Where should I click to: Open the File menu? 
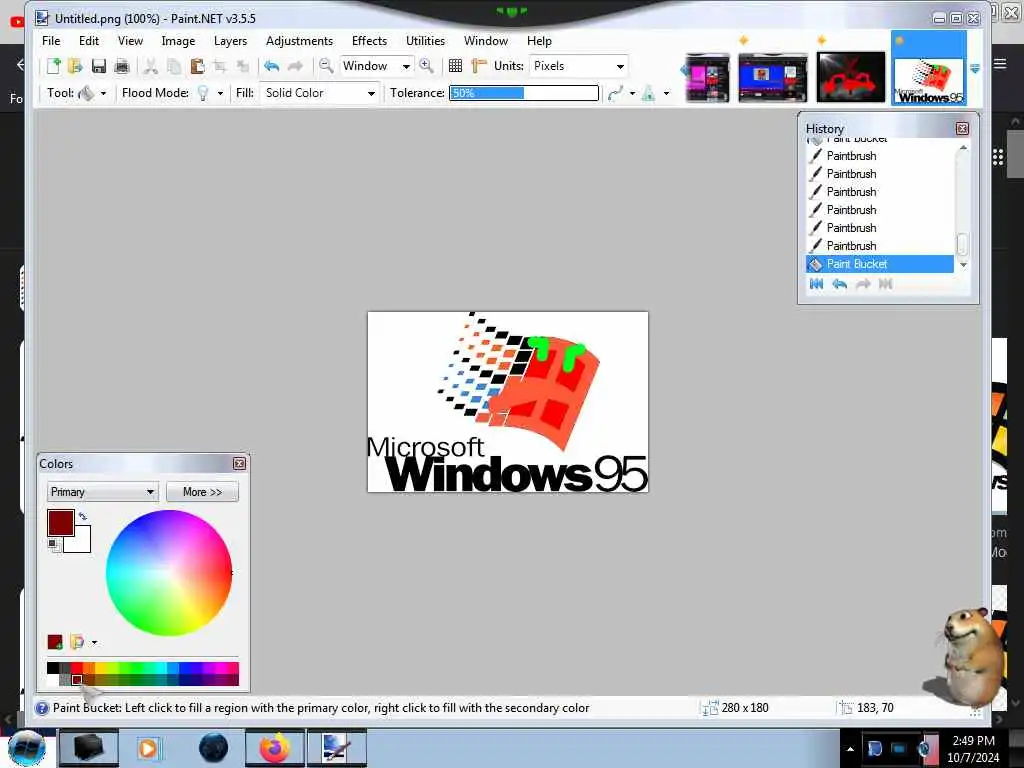click(x=51, y=40)
